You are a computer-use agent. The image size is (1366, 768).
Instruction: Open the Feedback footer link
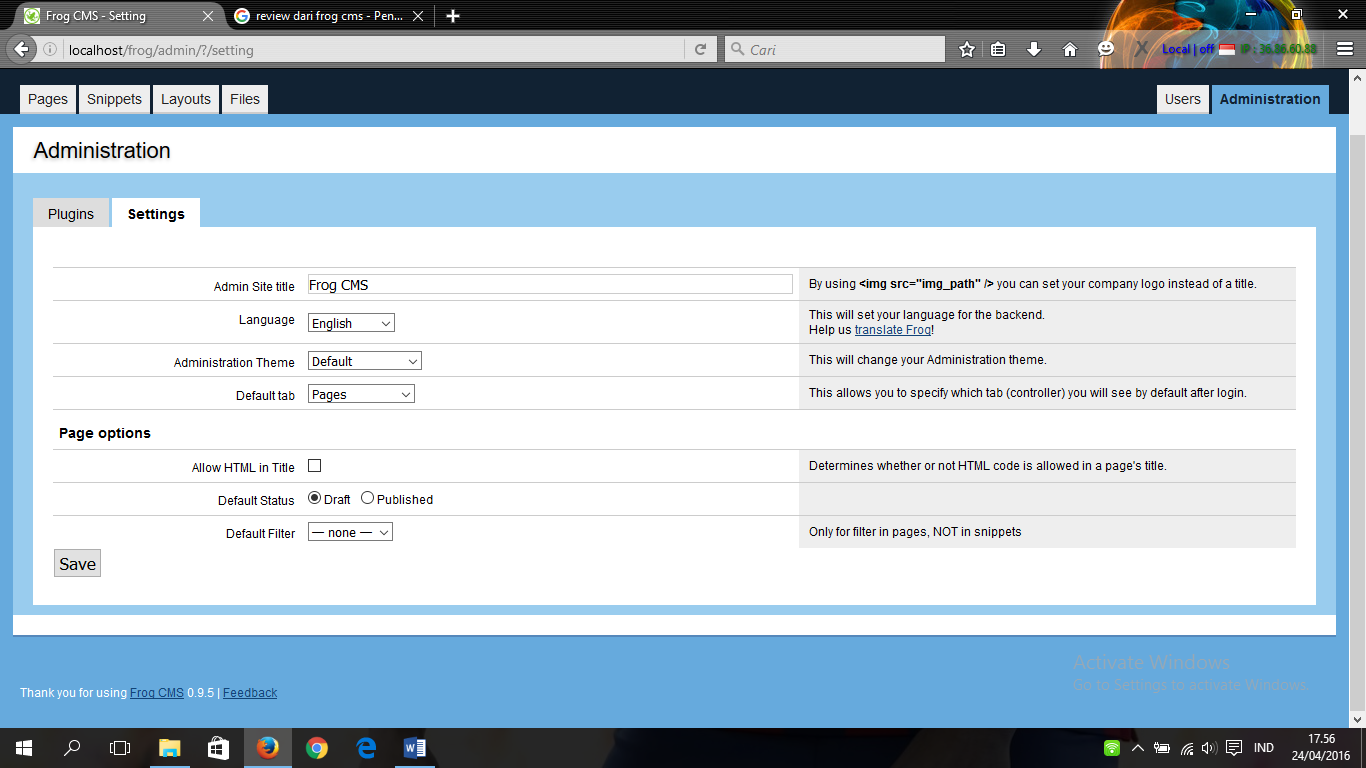coord(250,692)
